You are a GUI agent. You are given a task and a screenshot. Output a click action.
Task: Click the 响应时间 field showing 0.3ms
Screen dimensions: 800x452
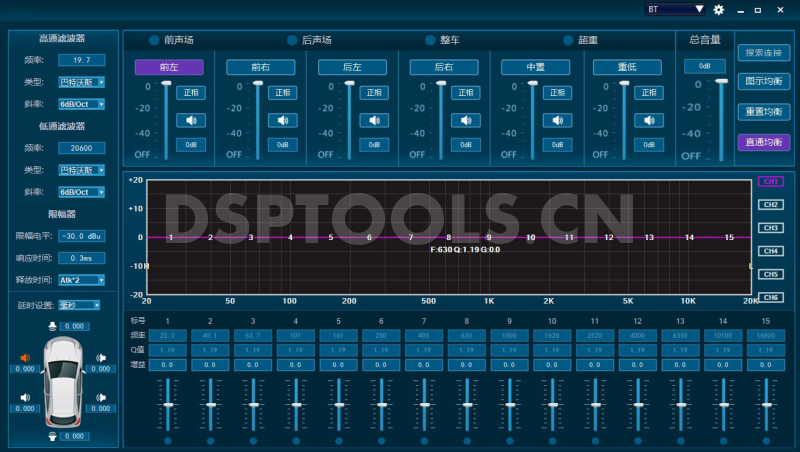(82, 258)
